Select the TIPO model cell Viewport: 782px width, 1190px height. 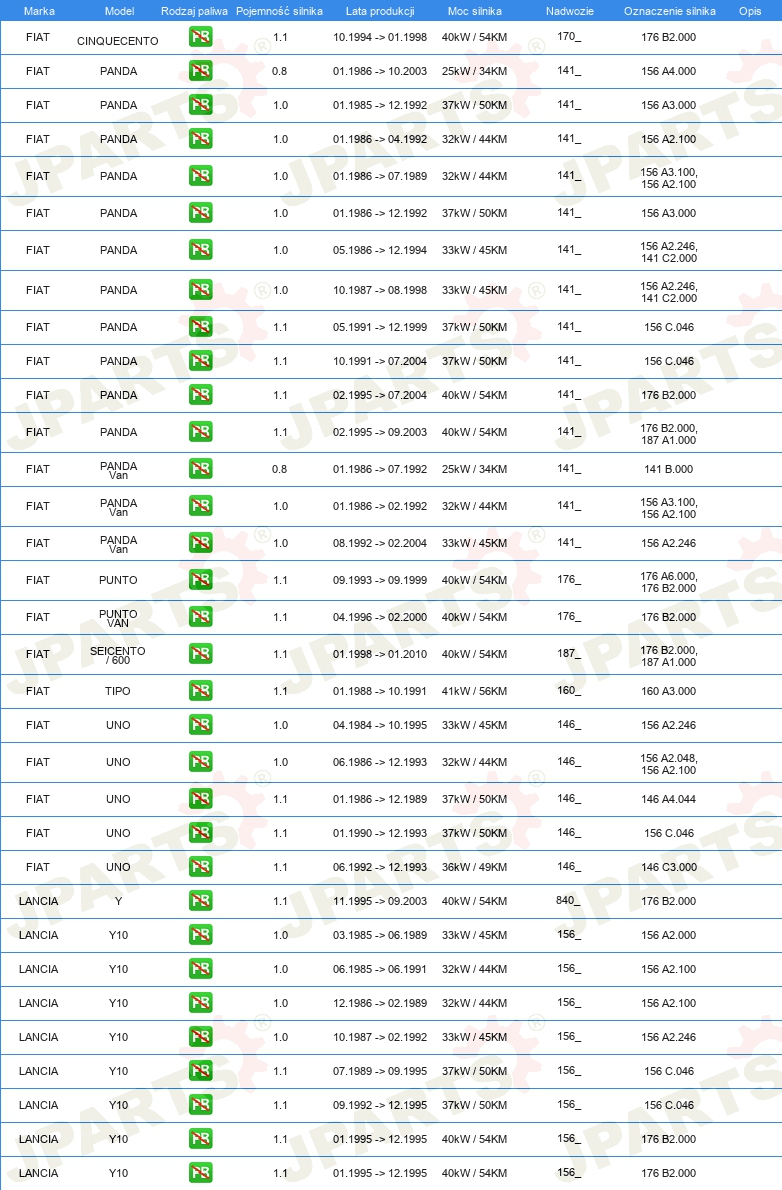(x=118, y=691)
